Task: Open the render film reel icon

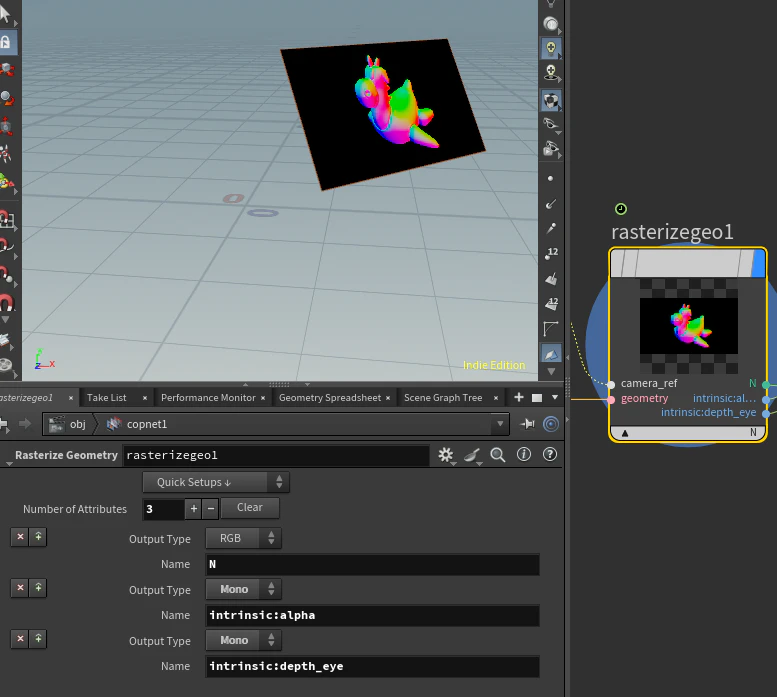Action: pos(6,366)
